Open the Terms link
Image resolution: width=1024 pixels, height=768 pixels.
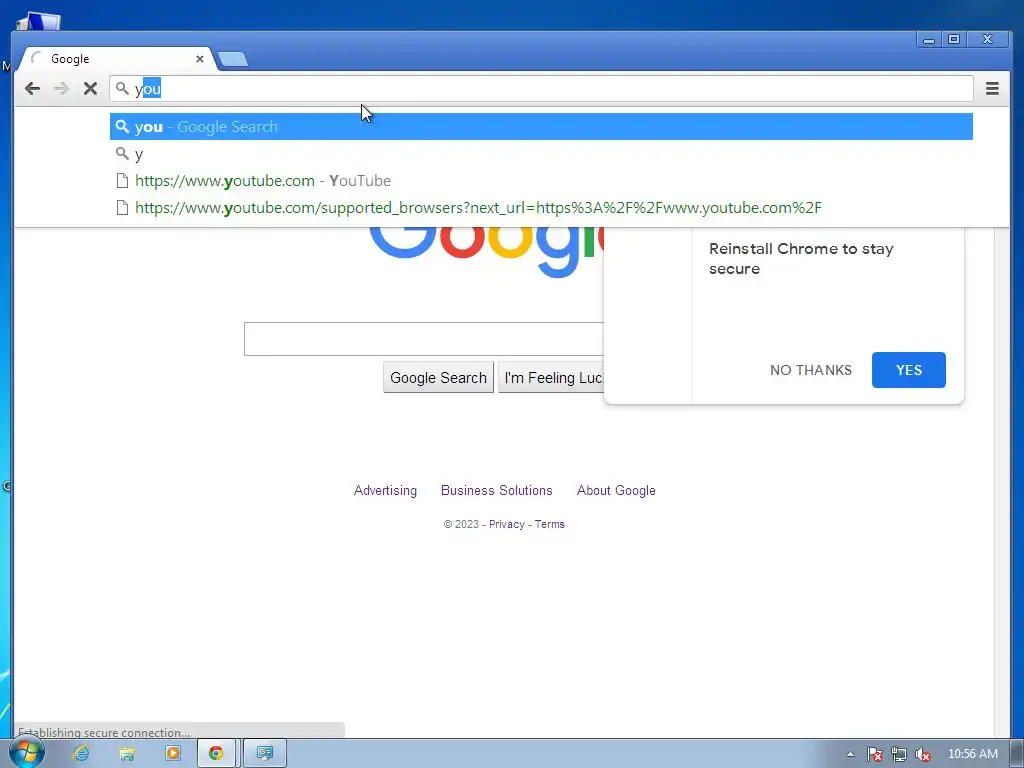[550, 524]
